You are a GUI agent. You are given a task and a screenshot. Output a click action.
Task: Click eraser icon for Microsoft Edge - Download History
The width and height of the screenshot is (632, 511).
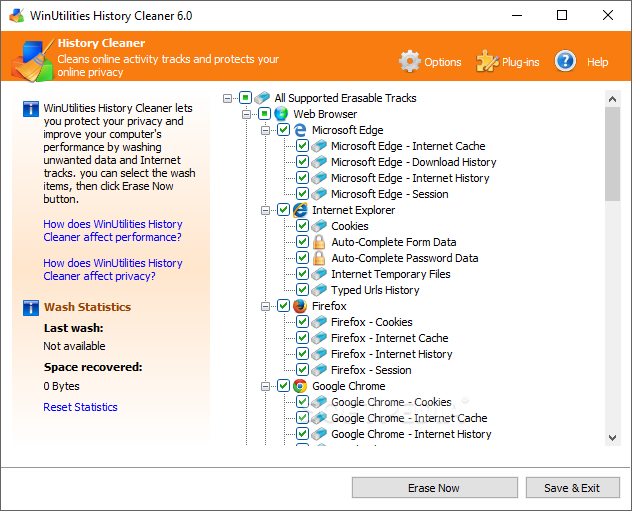pos(319,162)
